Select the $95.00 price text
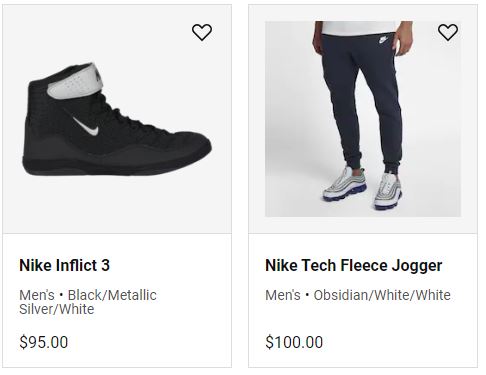This screenshot has width=486, height=375. [44, 342]
